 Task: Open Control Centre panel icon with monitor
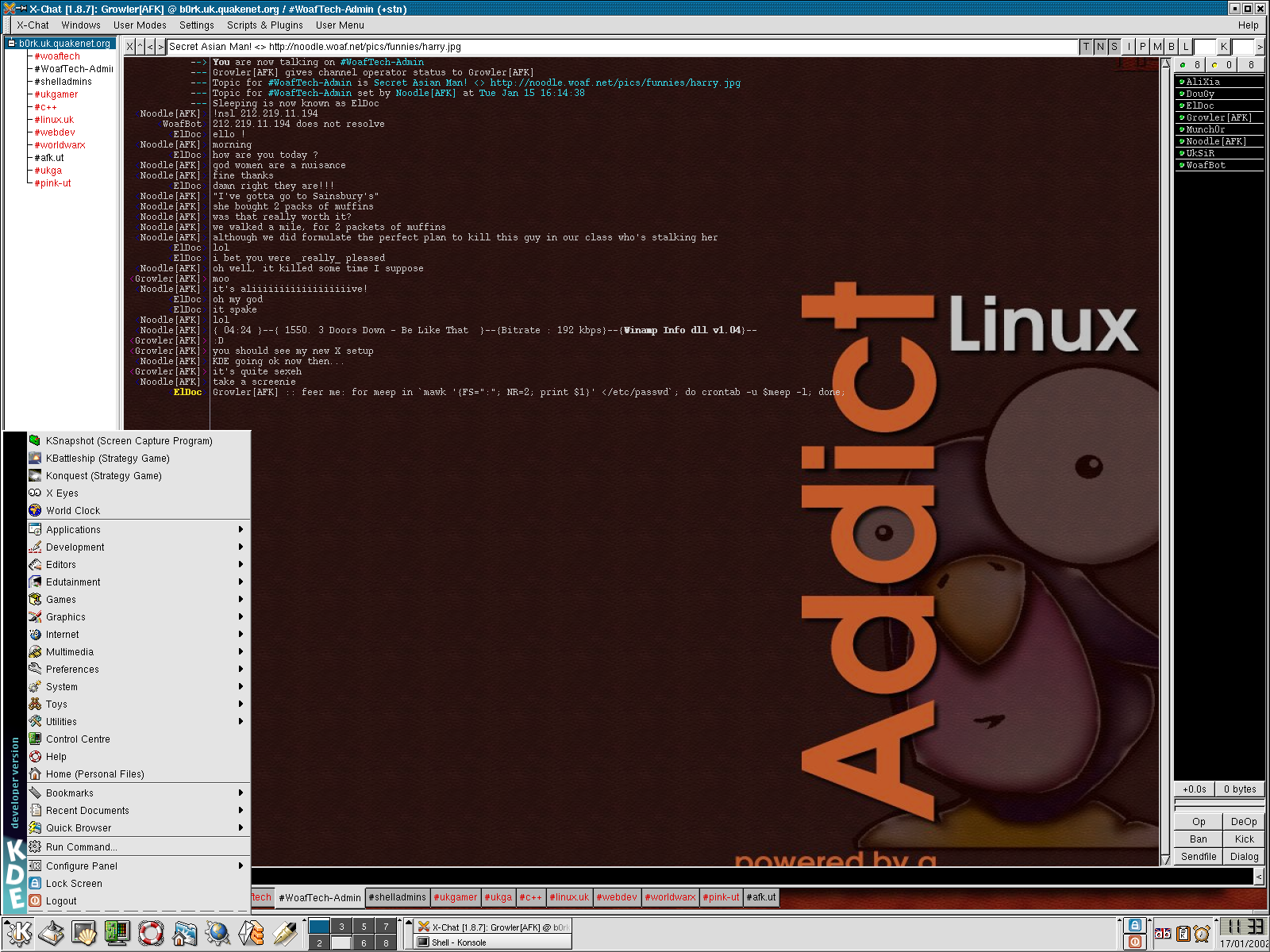117,933
